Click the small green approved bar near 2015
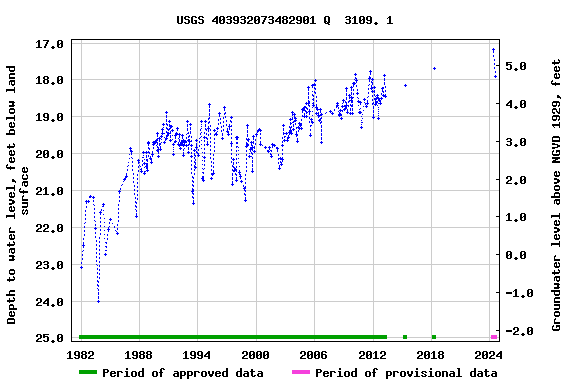The width and height of the screenshot is (576, 384). [405, 337]
